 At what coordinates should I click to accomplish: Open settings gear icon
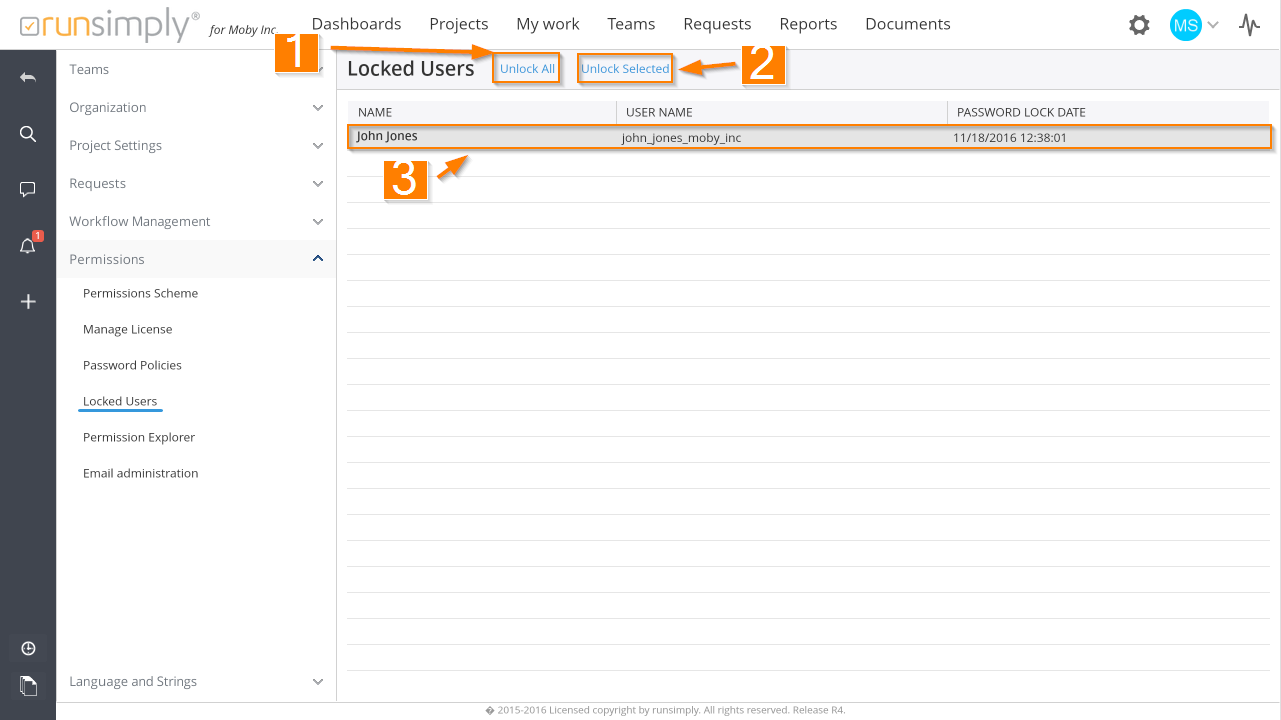pyautogui.click(x=1139, y=25)
